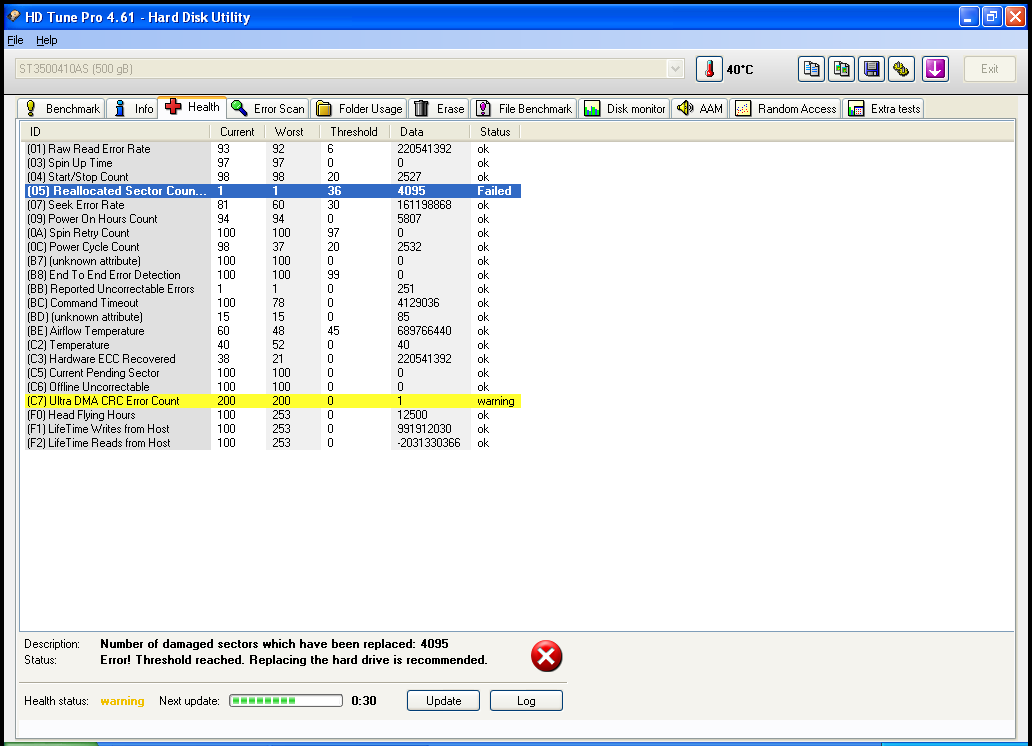Select the Reallocated Sector Count row
The height and width of the screenshot is (746, 1032).
tap(272, 191)
